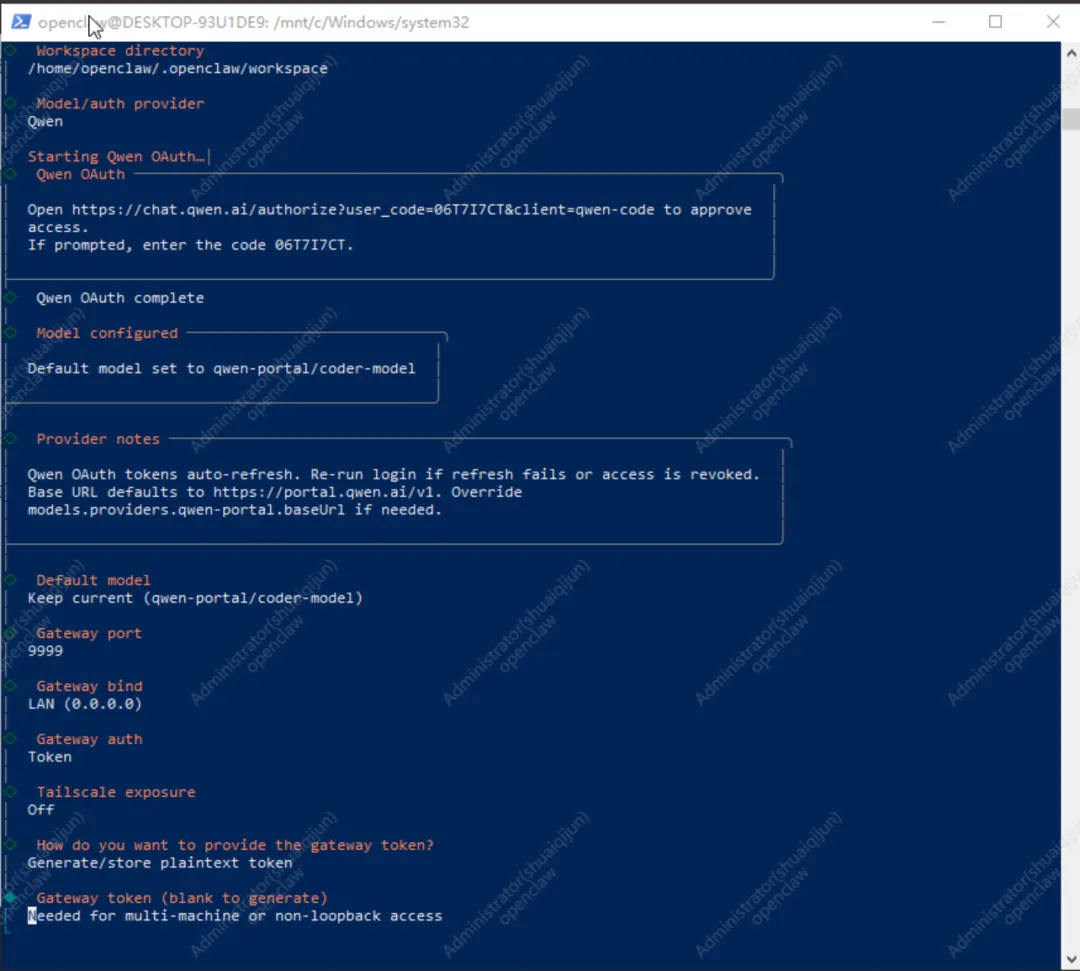Click 'Default model set to qwen-portal/coder-model'
The width and height of the screenshot is (1080, 971).
pyautogui.click(x=221, y=368)
